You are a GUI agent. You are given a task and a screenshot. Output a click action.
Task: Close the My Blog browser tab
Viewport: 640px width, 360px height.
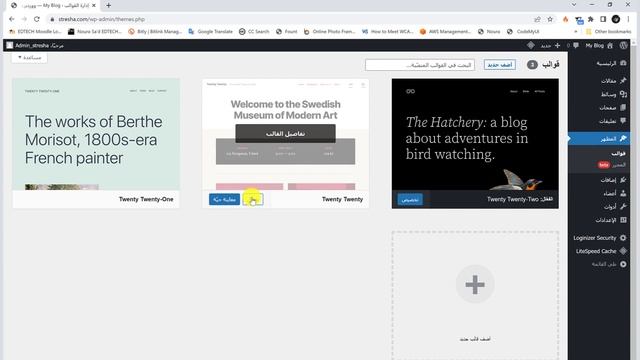(94, 5)
